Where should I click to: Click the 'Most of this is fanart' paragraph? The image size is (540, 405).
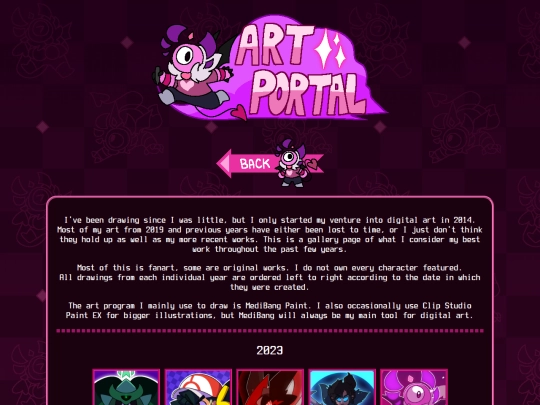[x=270, y=277]
